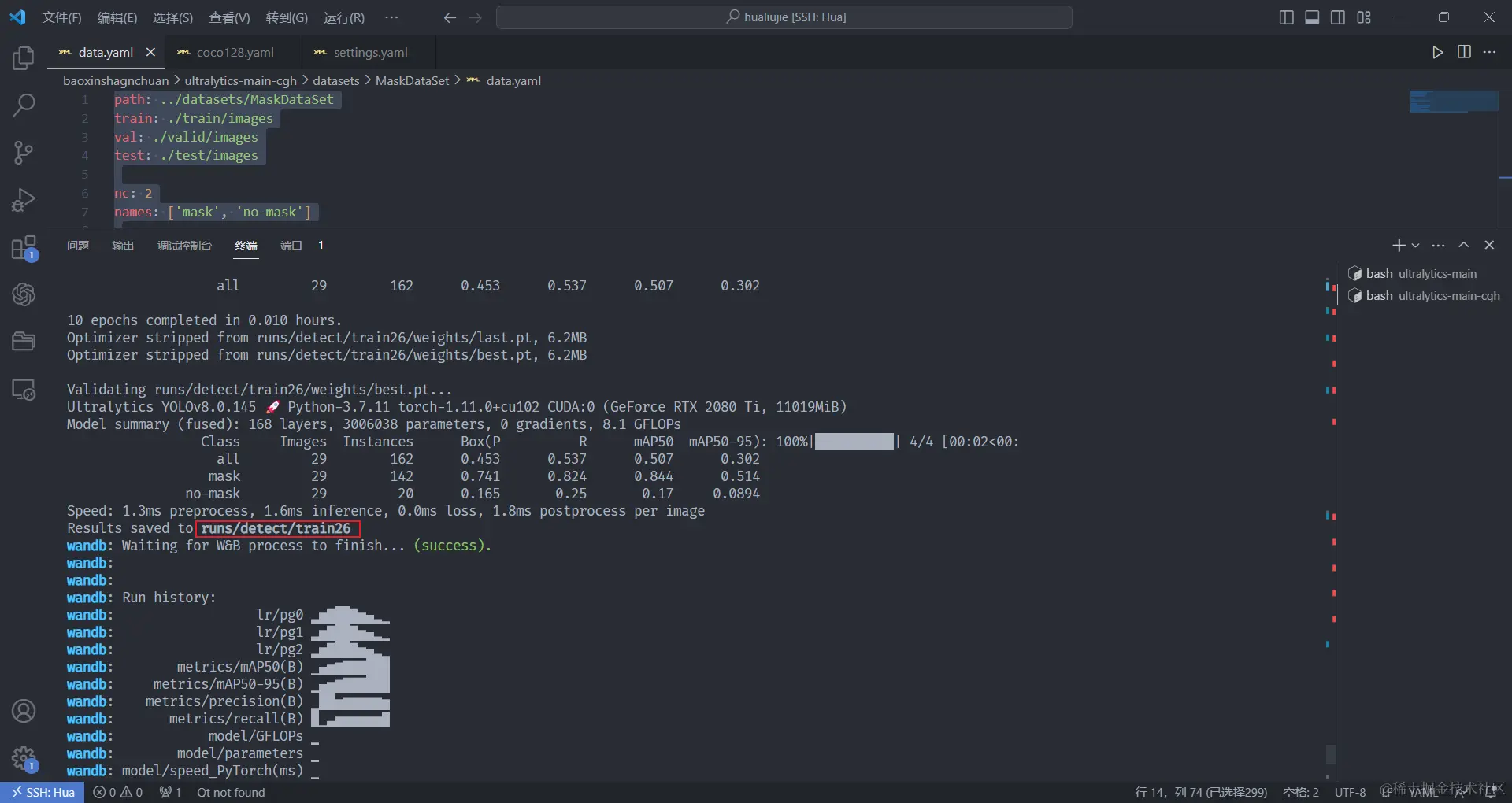Open the Search view in activity bar

click(x=24, y=105)
